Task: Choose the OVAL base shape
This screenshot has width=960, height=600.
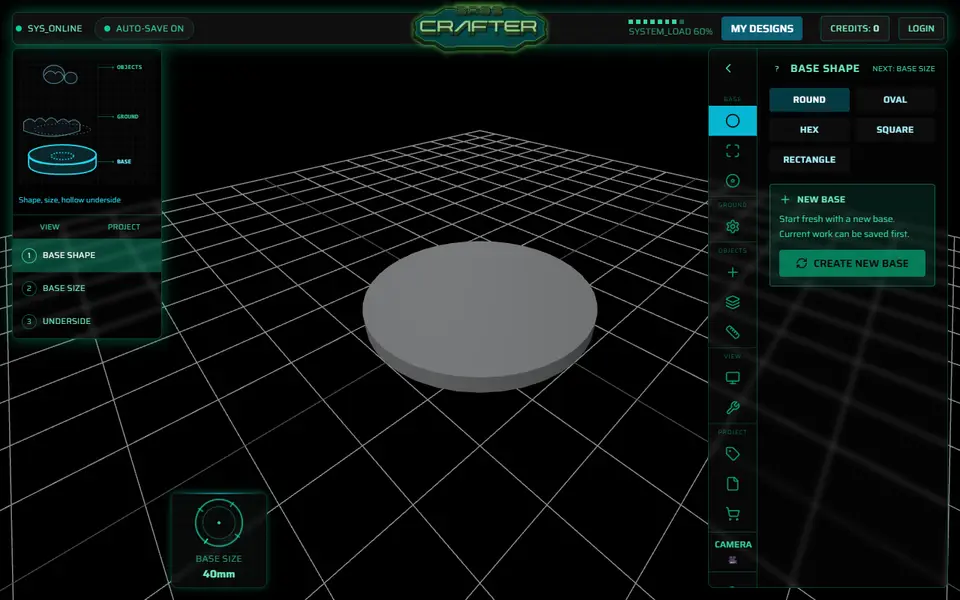Action: (895, 100)
